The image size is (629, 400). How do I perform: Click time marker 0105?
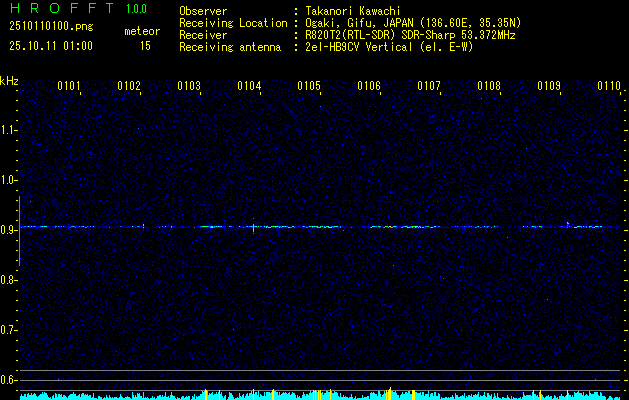[x=309, y=86]
